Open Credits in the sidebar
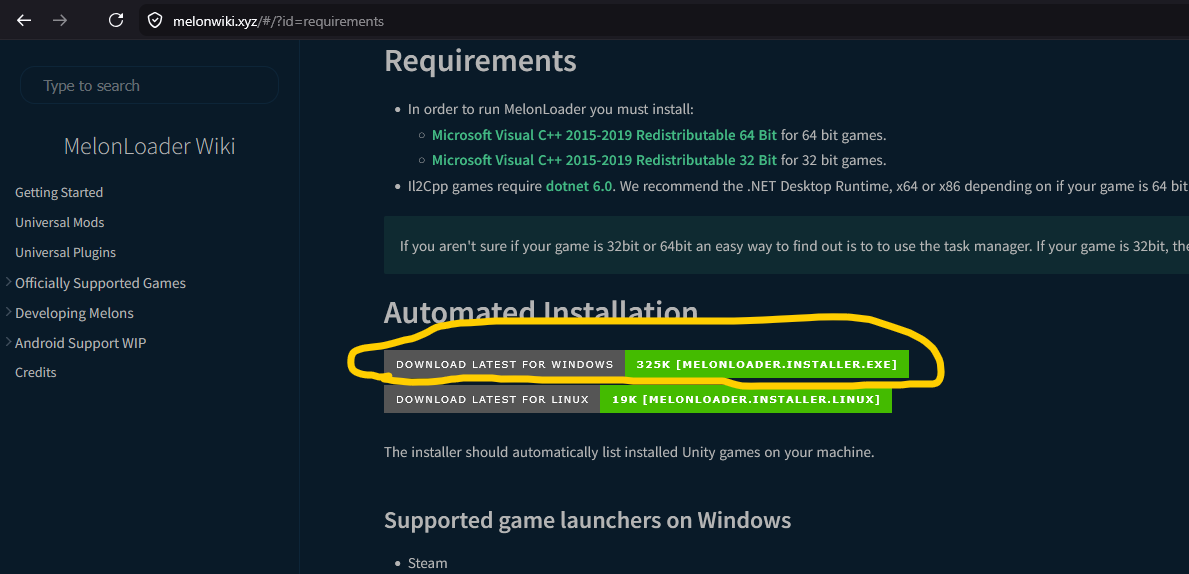Image resolution: width=1189 pixels, height=574 pixels. pos(36,372)
